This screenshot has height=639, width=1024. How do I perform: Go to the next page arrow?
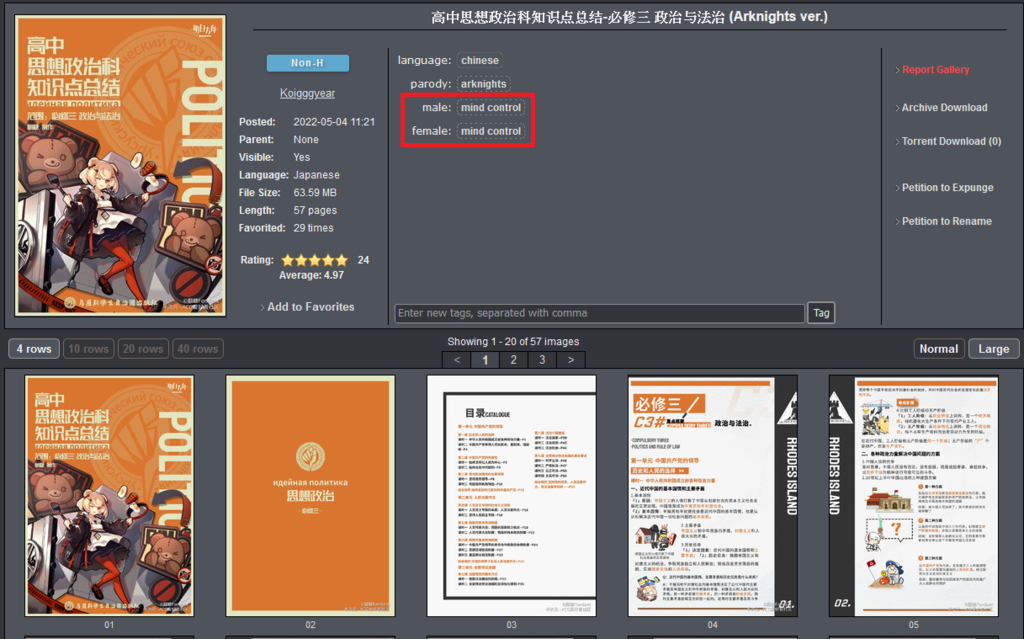point(571,360)
